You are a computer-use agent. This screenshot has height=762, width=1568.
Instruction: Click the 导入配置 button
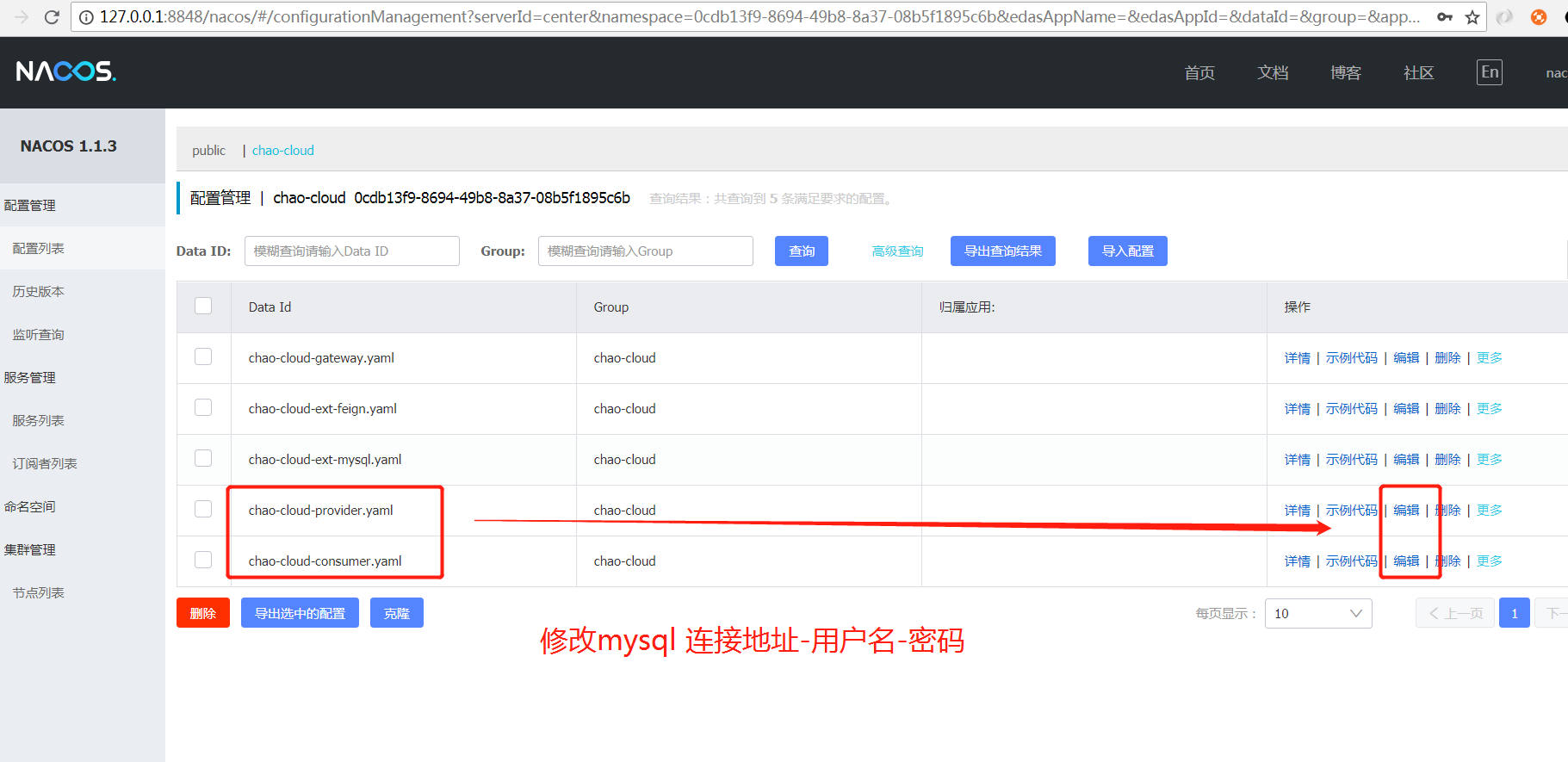tap(1128, 251)
